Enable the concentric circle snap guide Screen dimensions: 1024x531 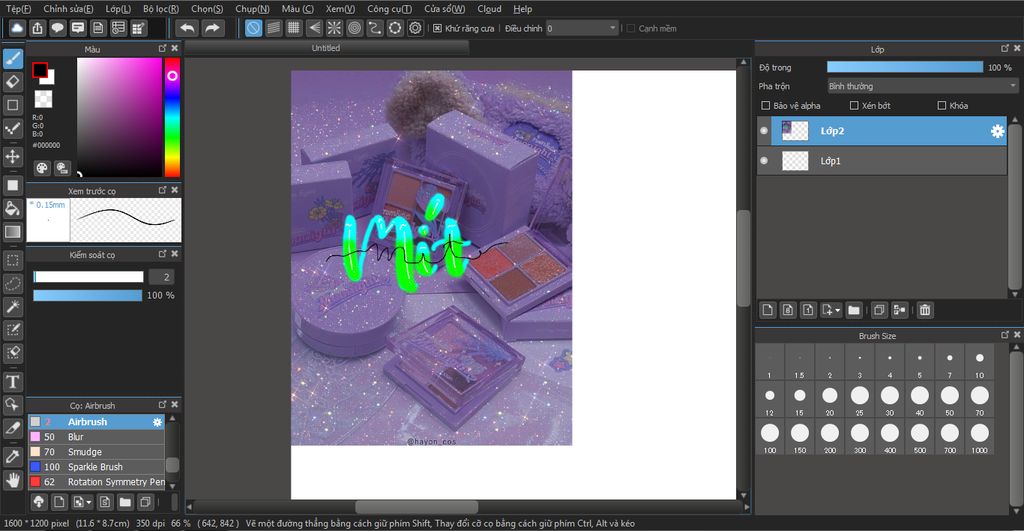click(354, 28)
